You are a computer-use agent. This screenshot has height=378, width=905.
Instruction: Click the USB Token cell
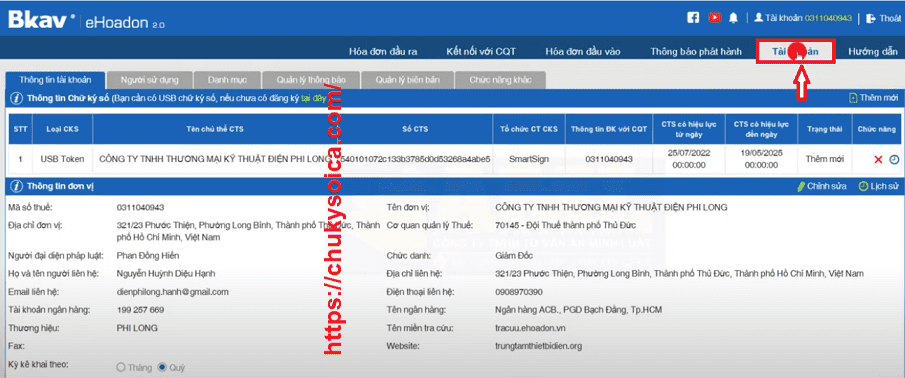(x=62, y=159)
